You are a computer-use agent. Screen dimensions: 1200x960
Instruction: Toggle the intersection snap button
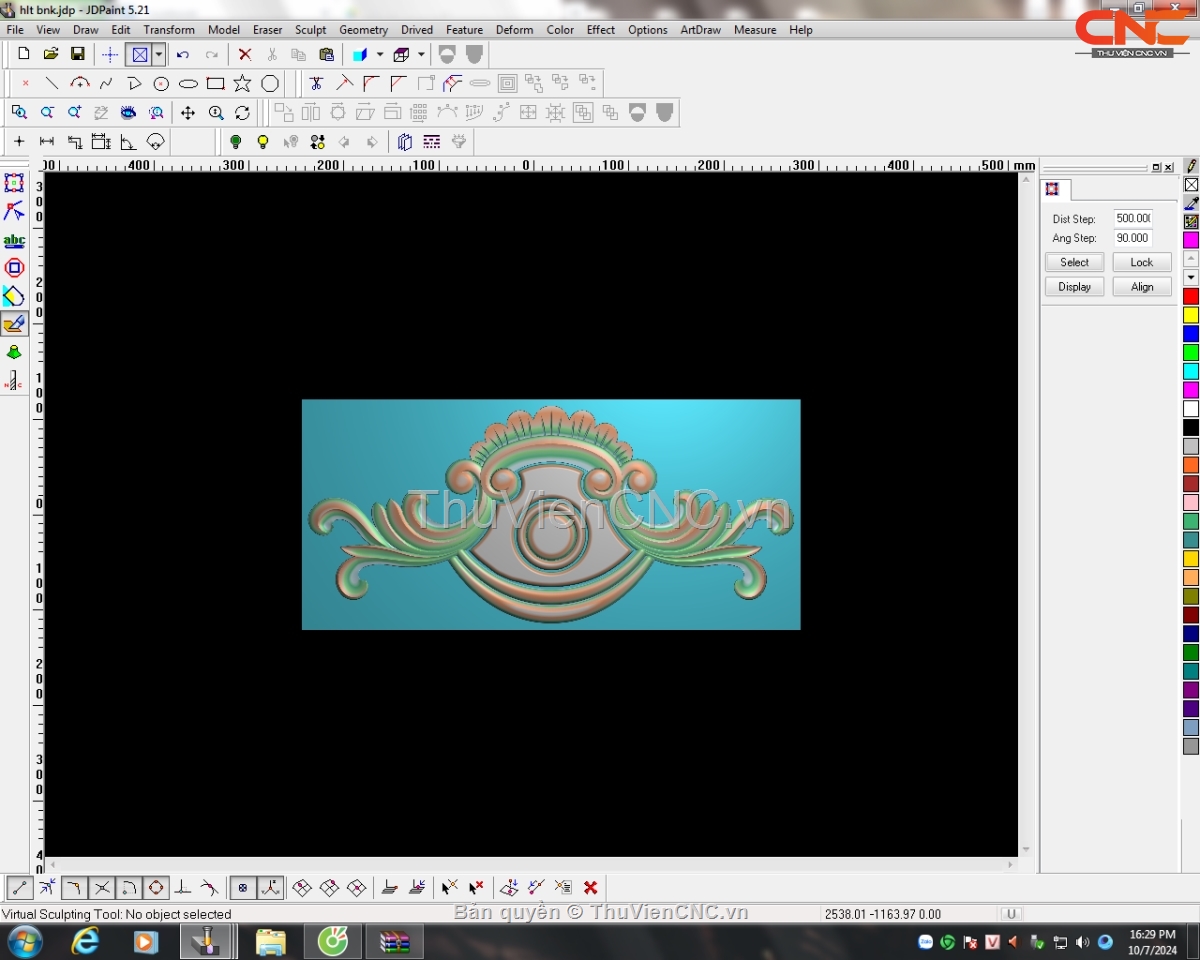coord(101,887)
